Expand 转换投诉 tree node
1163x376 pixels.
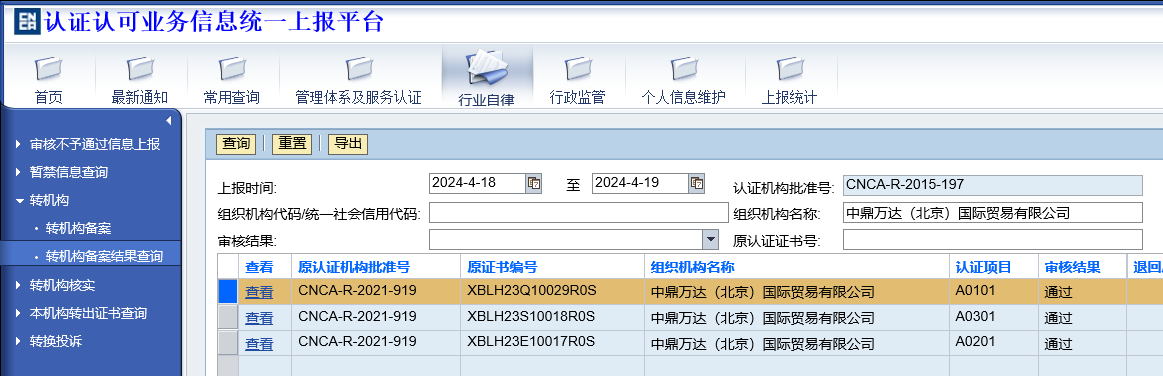click(x=18, y=342)
